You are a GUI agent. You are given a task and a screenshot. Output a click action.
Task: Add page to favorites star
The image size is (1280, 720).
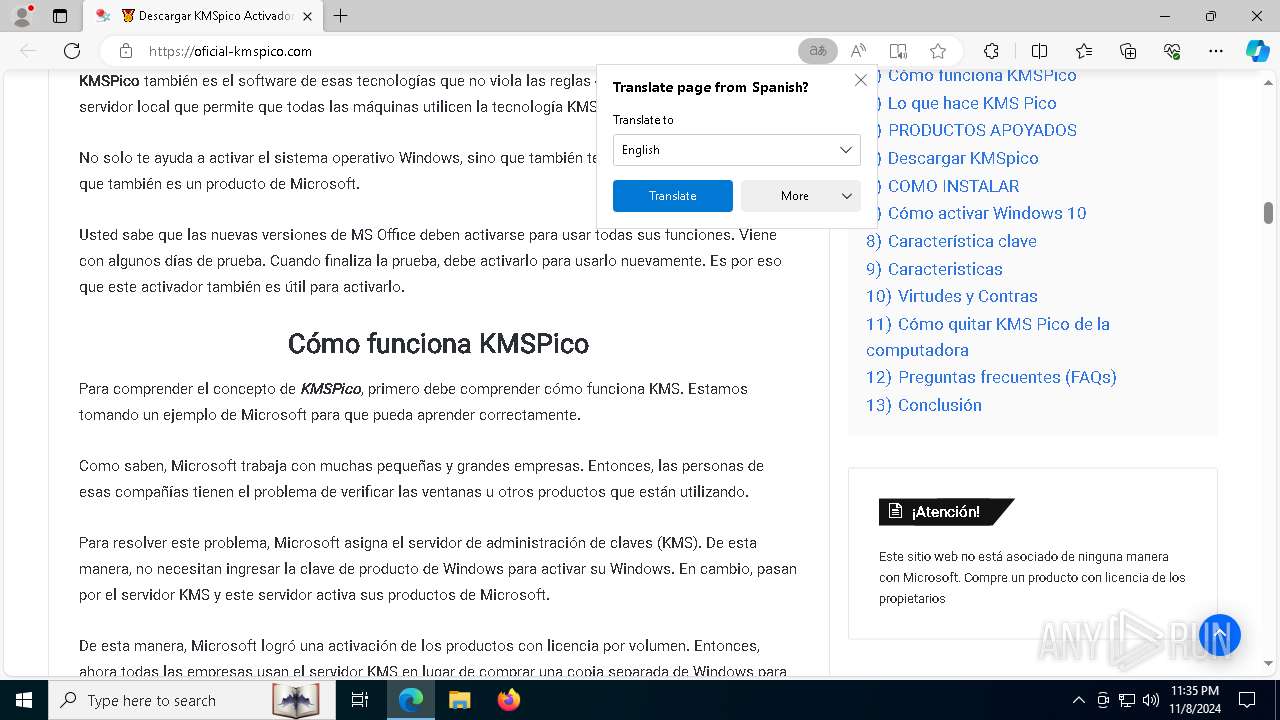pyautogui.click(x=938, y=51)
